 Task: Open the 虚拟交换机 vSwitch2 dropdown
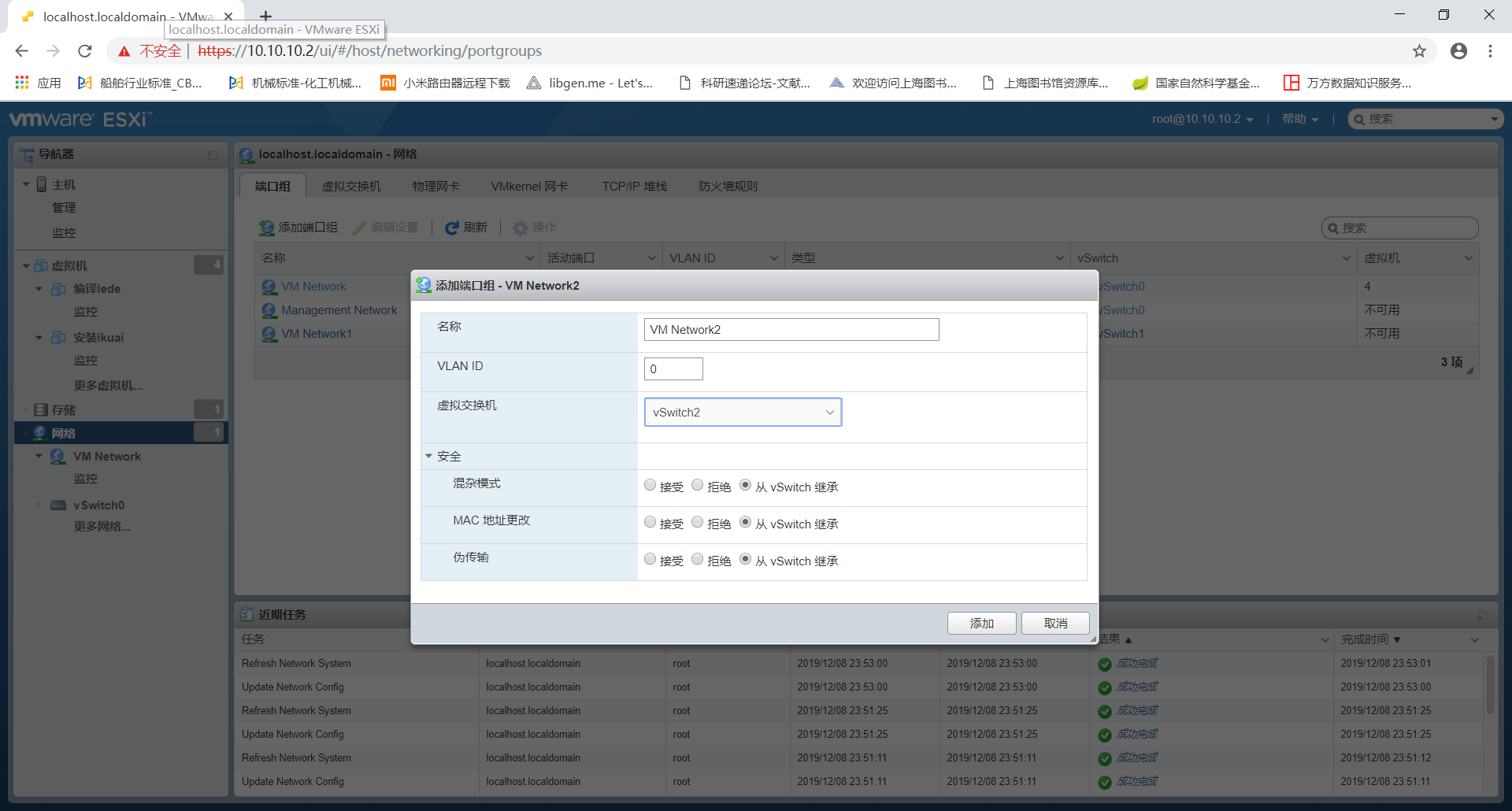click(743, 413)
